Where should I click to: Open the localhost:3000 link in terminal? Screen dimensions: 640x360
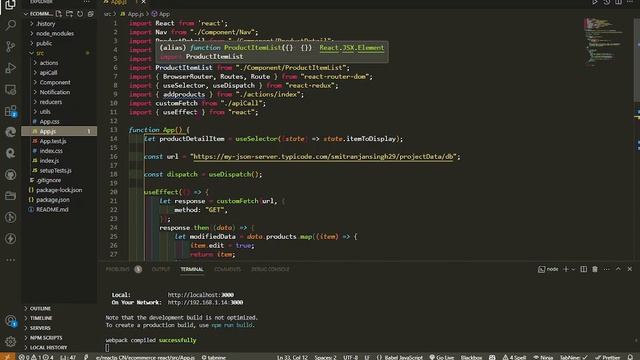pyautogui.click(x=200, y=295)
